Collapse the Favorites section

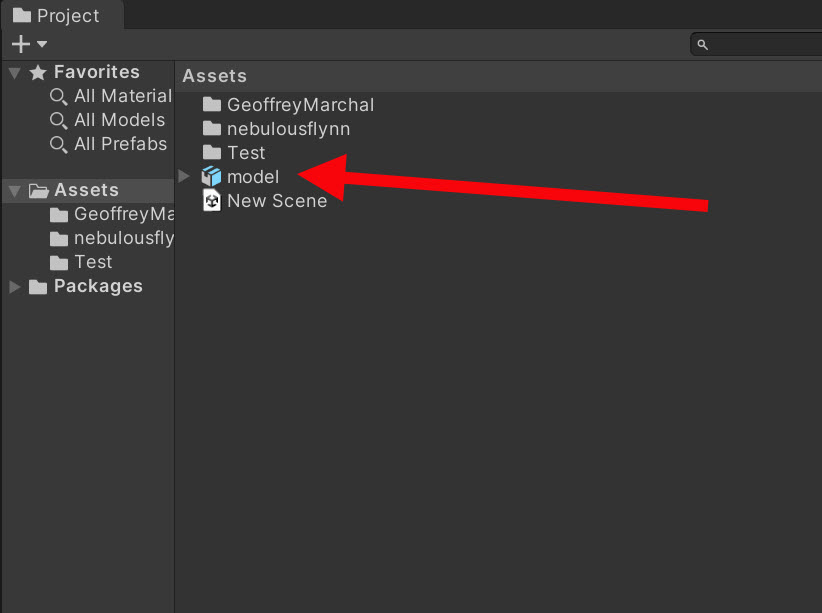pyautogui.click(x=15, y=73)
